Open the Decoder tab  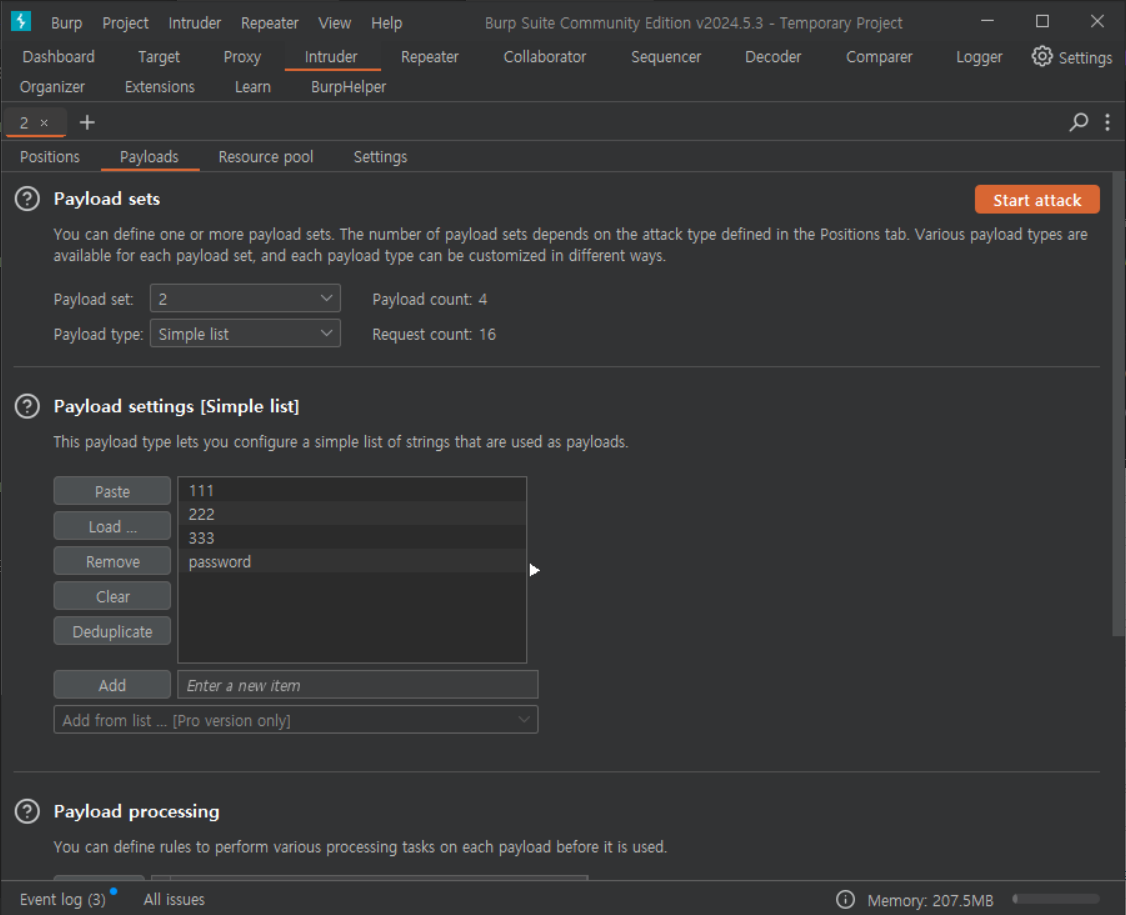pyautogui.click(x=773, y=57)
